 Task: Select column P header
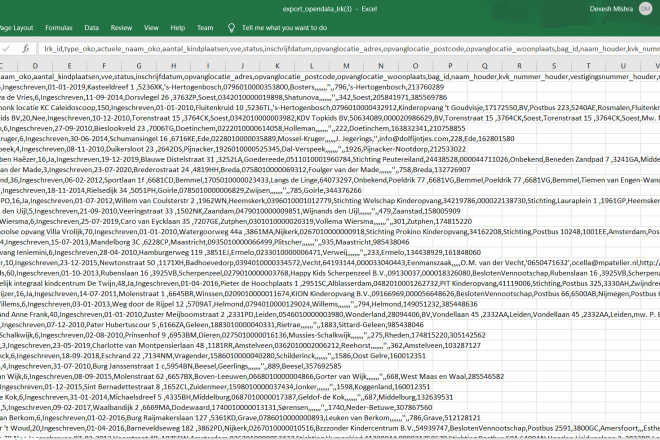pyautogui.click(x=450, y=66)
